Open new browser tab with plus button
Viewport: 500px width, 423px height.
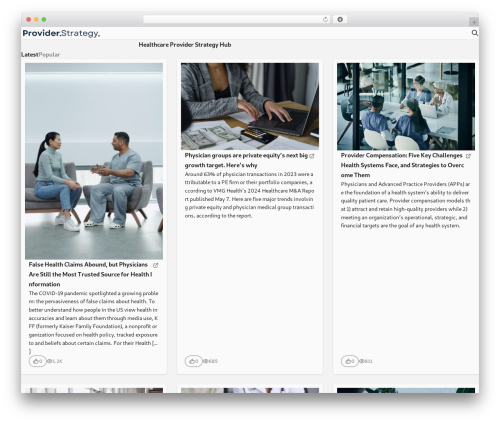[474, 22]
